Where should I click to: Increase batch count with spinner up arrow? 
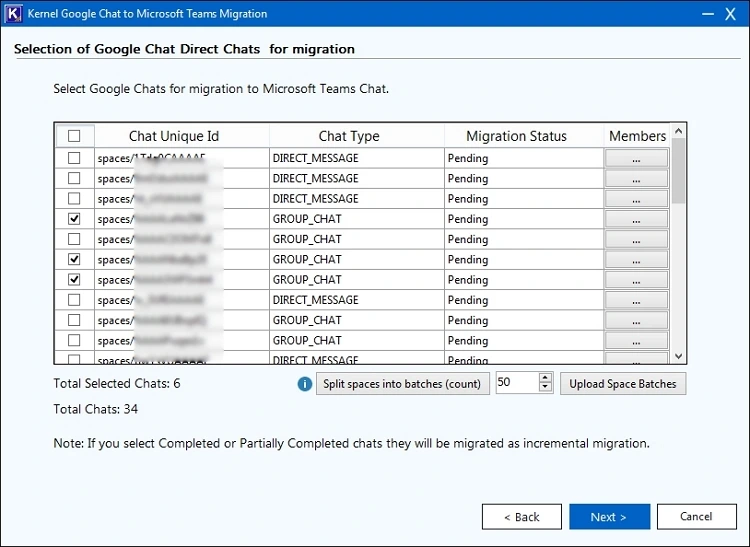coord(545,378)
